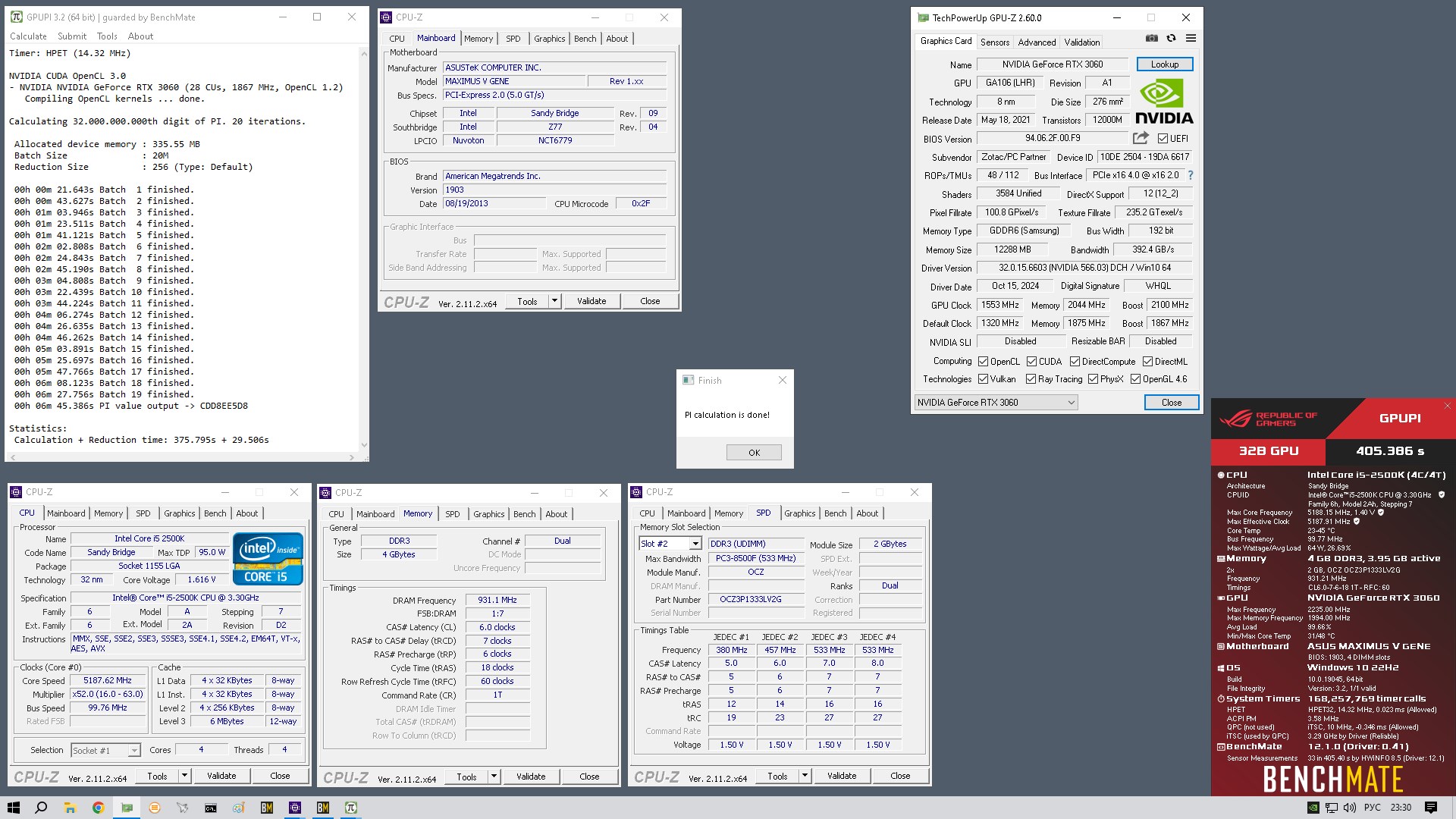Toggle the Vulkan technologies checkbox
This screenshot has width=1456, height=819.
983,379
